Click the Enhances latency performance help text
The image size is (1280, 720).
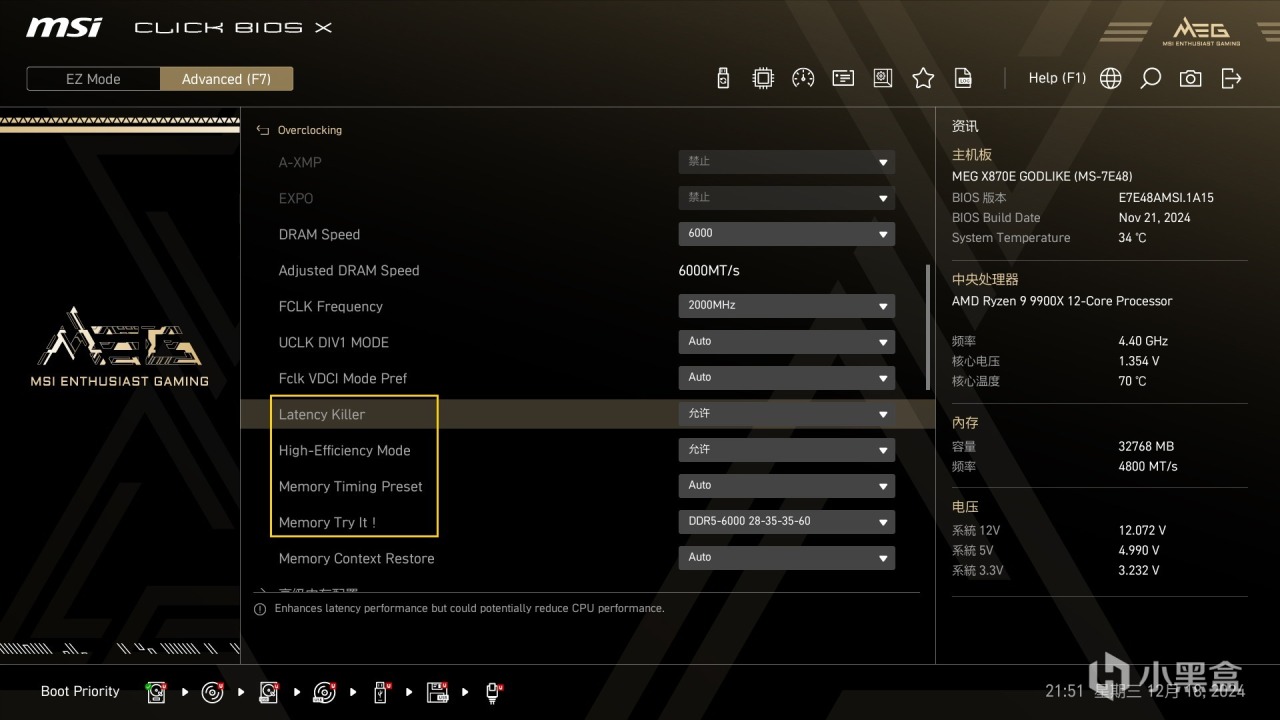click(x=469, y=608)
